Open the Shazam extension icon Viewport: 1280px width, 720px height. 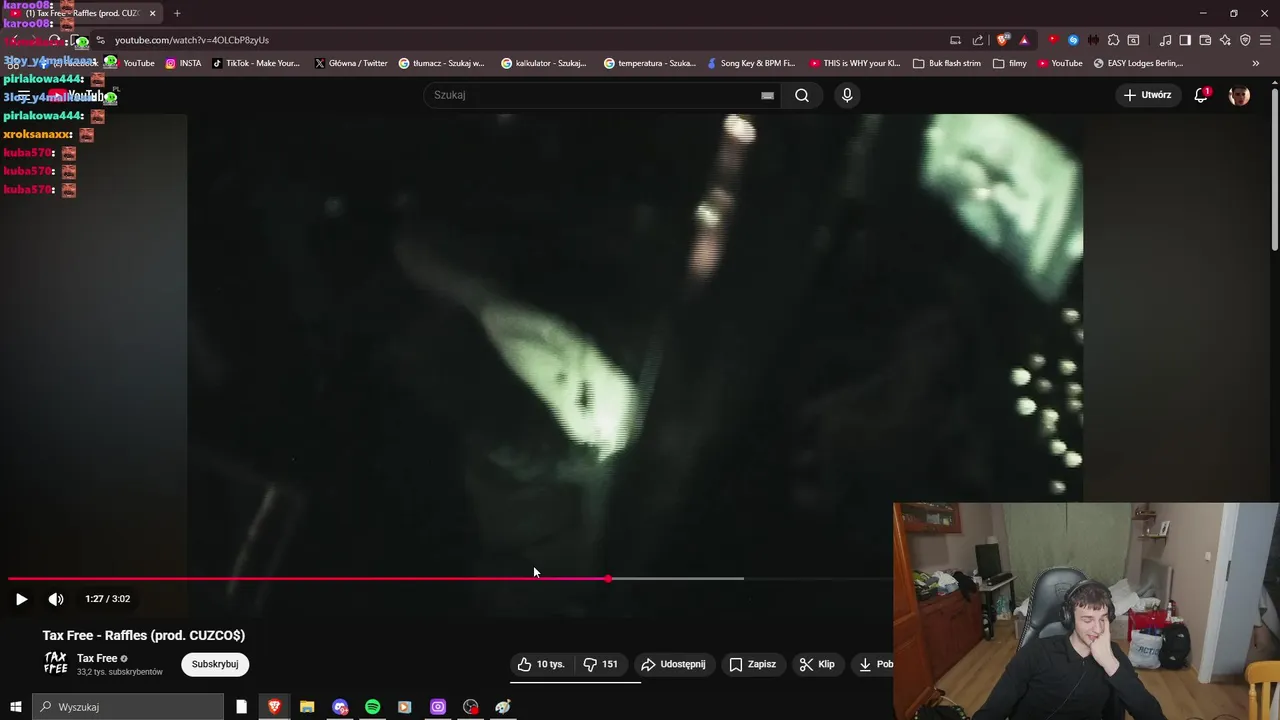click(1073, 40)
